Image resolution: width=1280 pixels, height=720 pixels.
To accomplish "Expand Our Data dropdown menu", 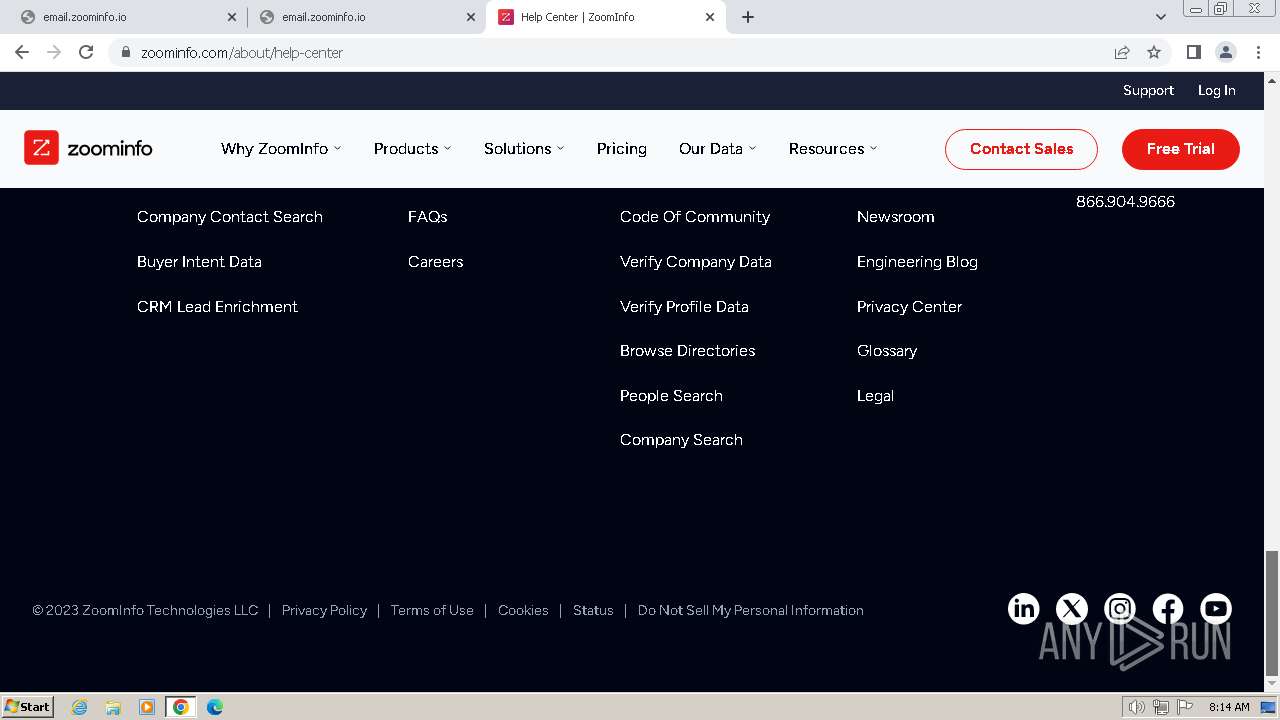I will [717, 148].
